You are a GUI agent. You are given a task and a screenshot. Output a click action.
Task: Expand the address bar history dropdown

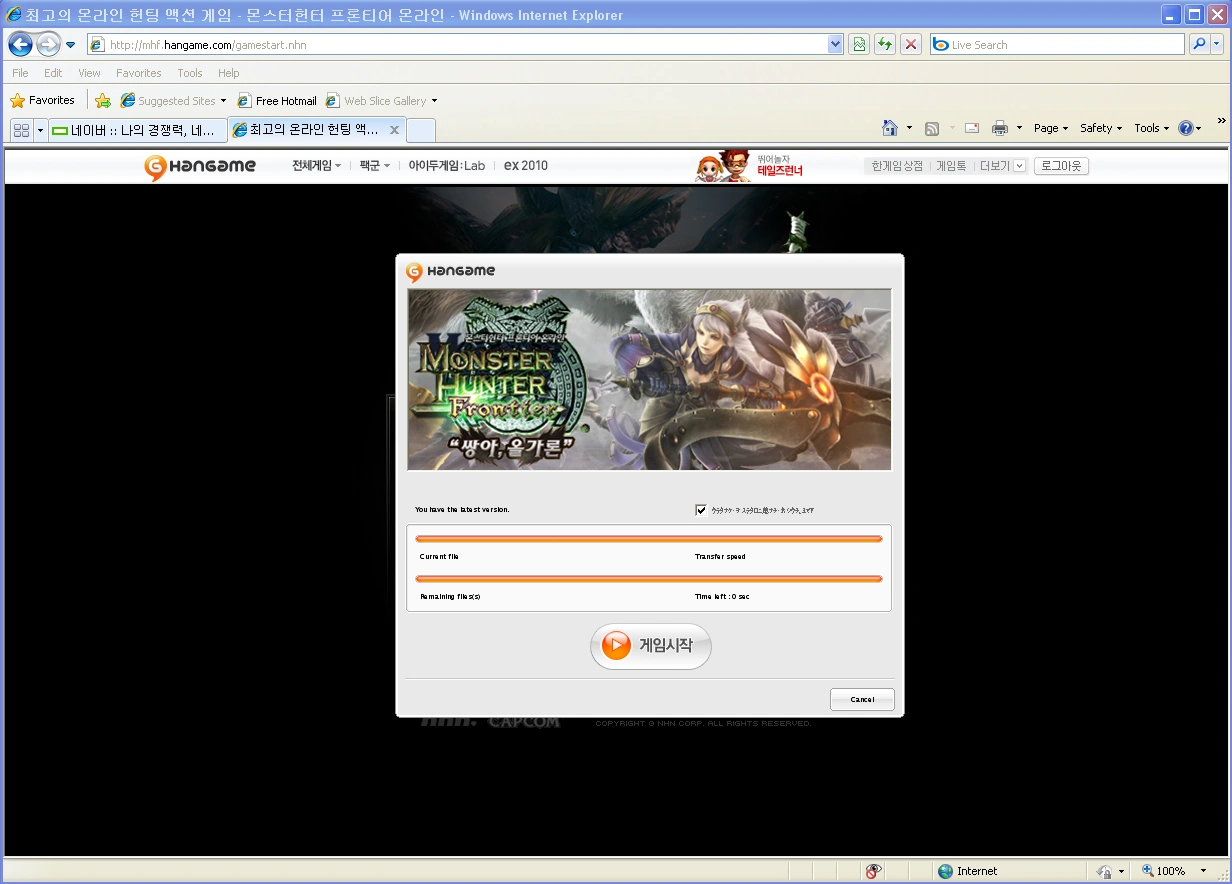coord(836,45)
